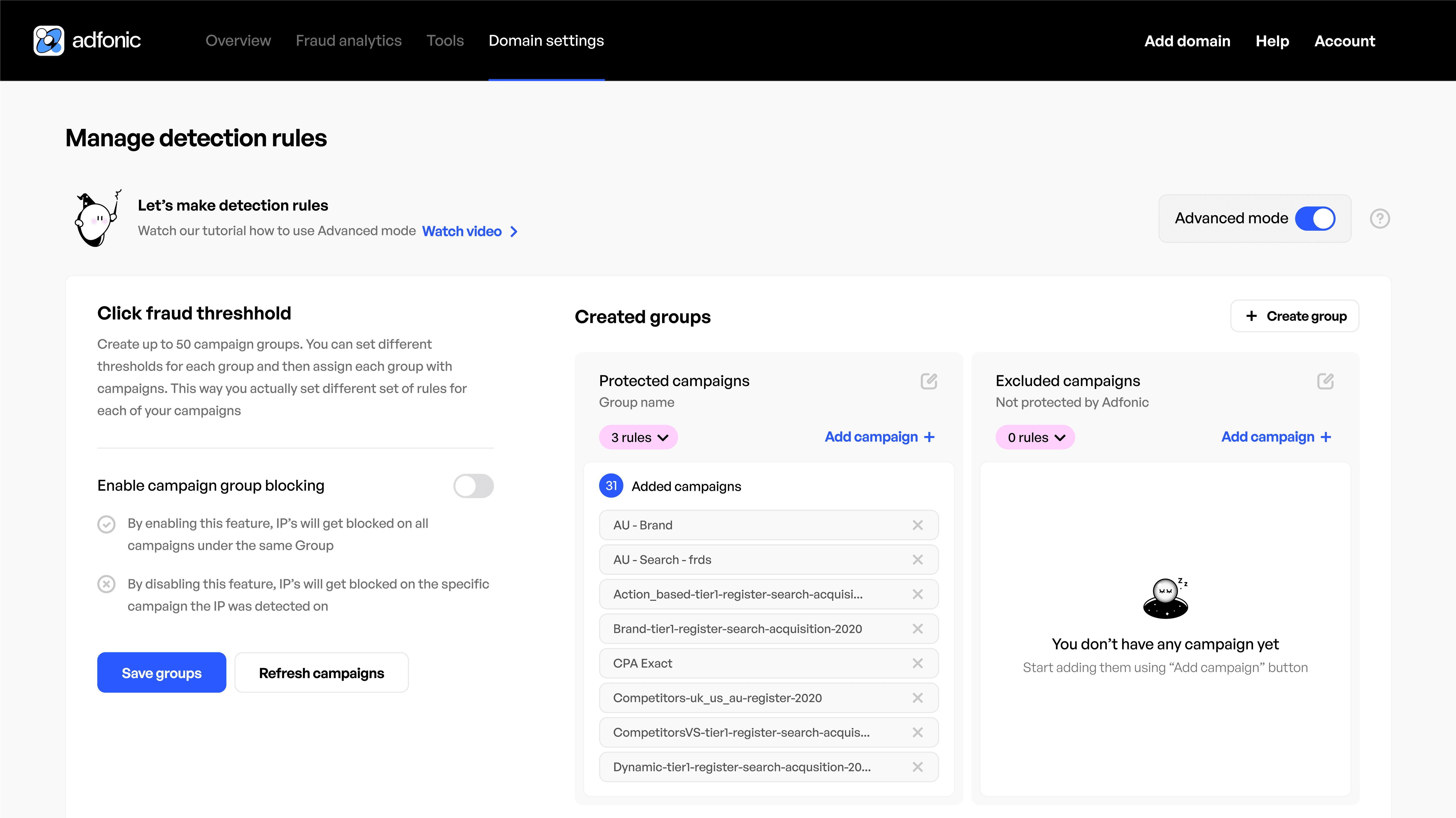Click the Manage detection rules heading
Viewport: 1456px width, 818px height.
pos(196,138)
